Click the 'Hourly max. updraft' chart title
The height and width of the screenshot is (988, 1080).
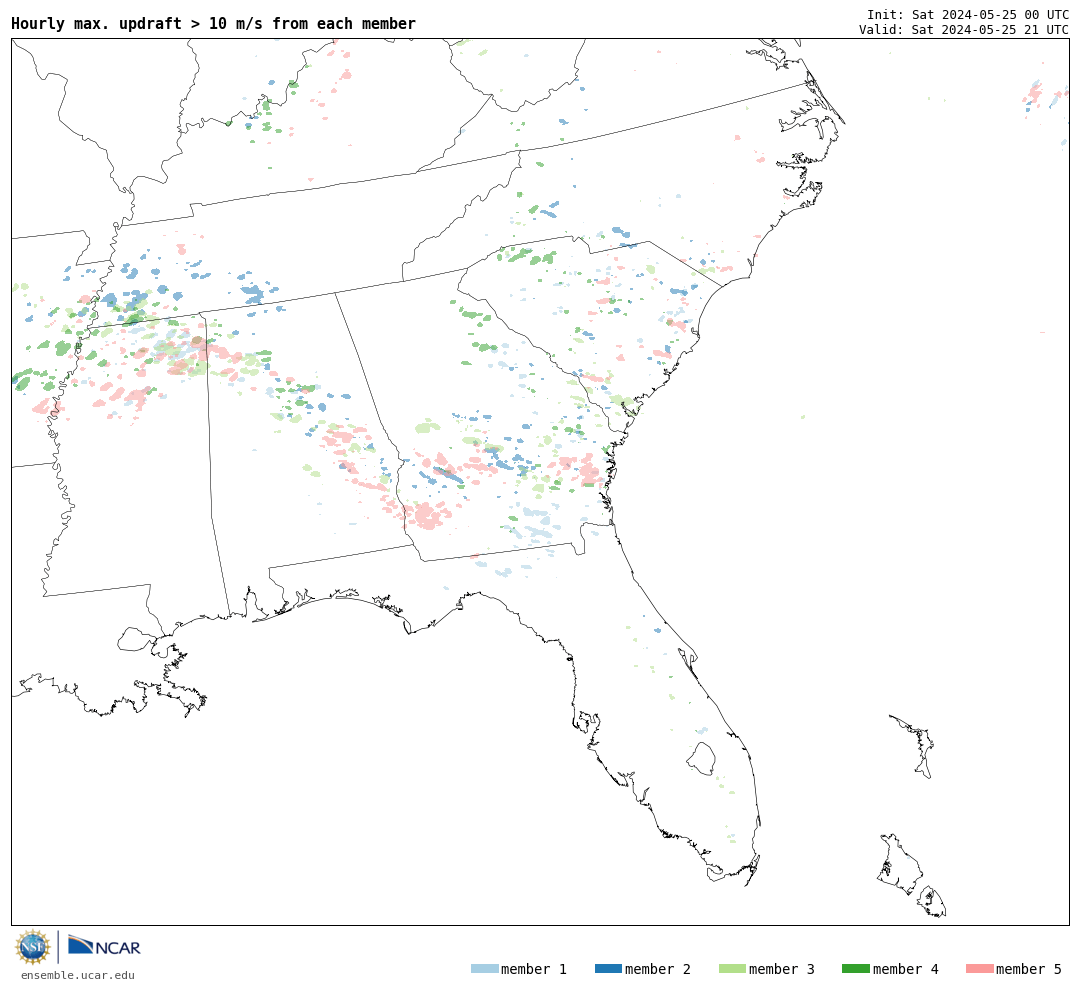coord(214,23)
